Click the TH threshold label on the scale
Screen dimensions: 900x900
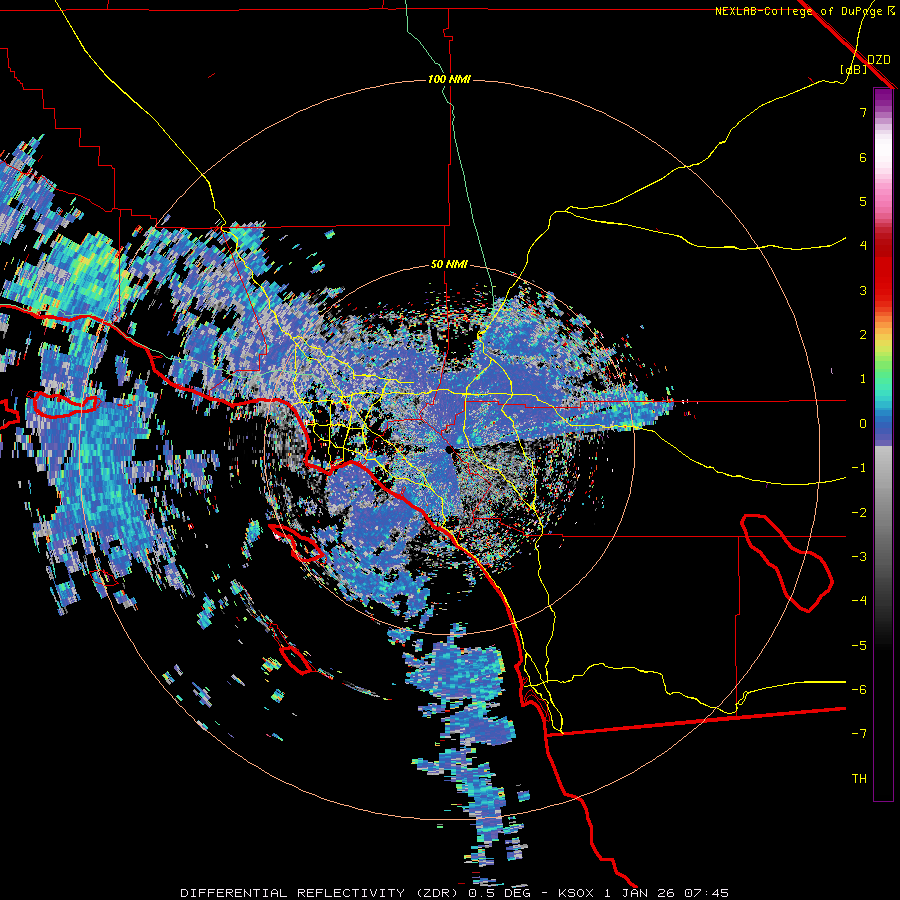tap(859, 779)
